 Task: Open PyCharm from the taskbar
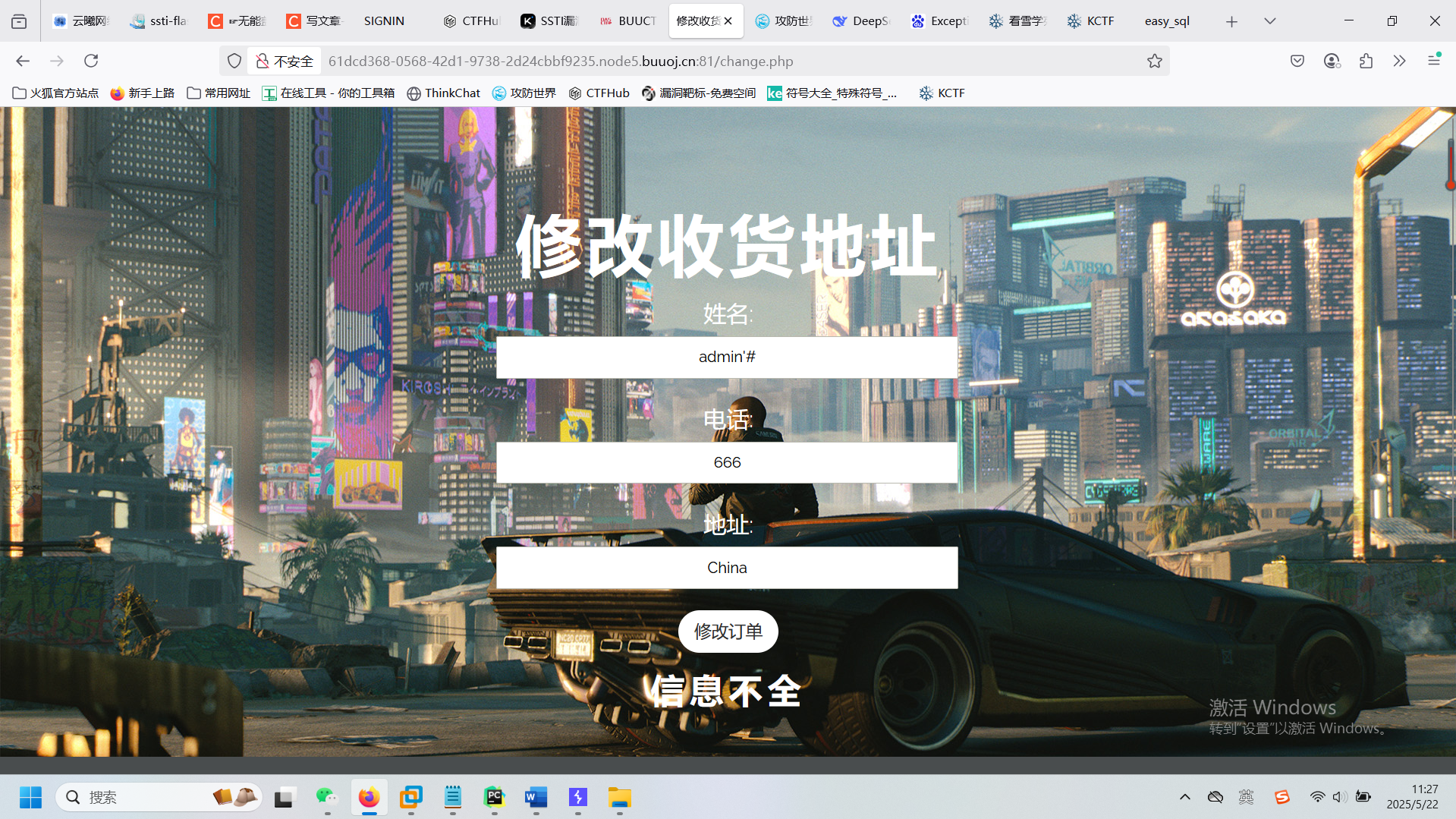(495, 797)
